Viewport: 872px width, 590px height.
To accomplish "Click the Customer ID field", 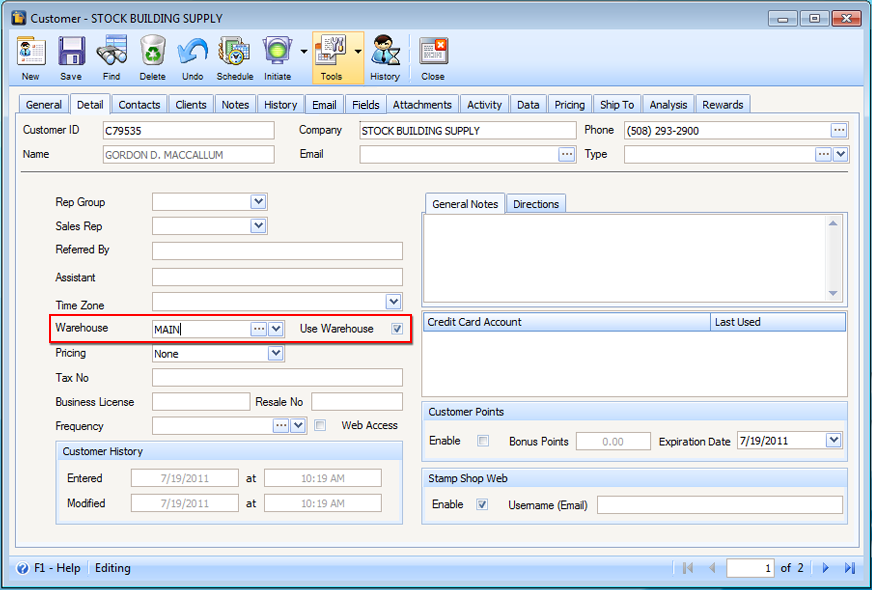I will coord(189,130).
